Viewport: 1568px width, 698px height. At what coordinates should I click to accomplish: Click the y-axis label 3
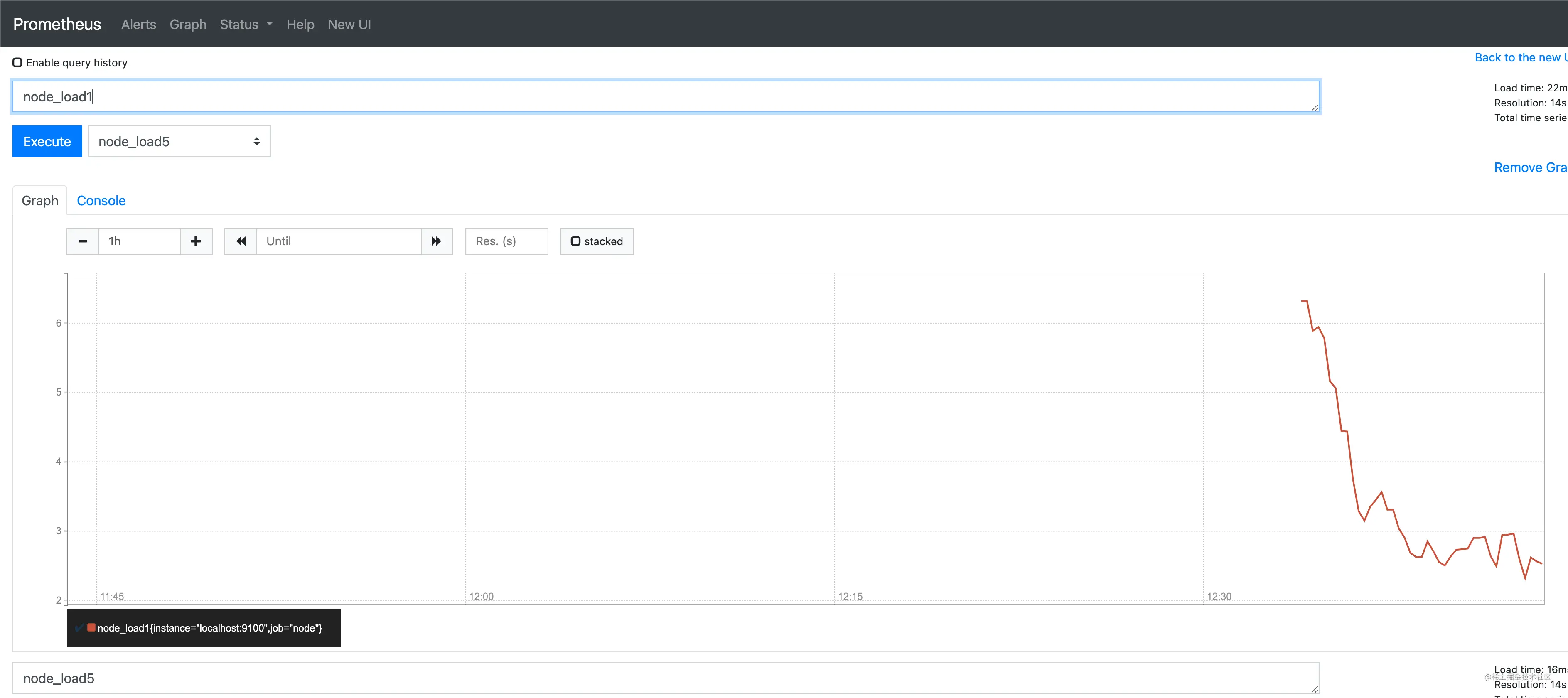tap(59, 531)
